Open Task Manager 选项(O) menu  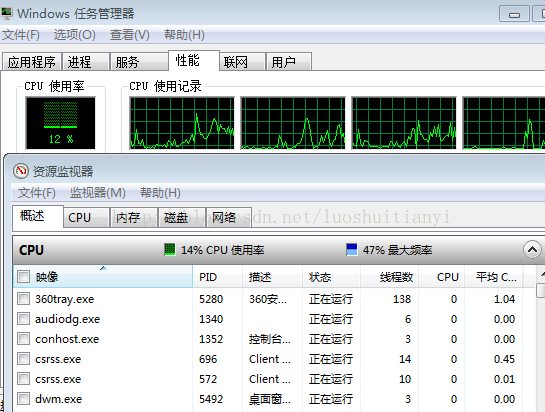click(74, 35)
